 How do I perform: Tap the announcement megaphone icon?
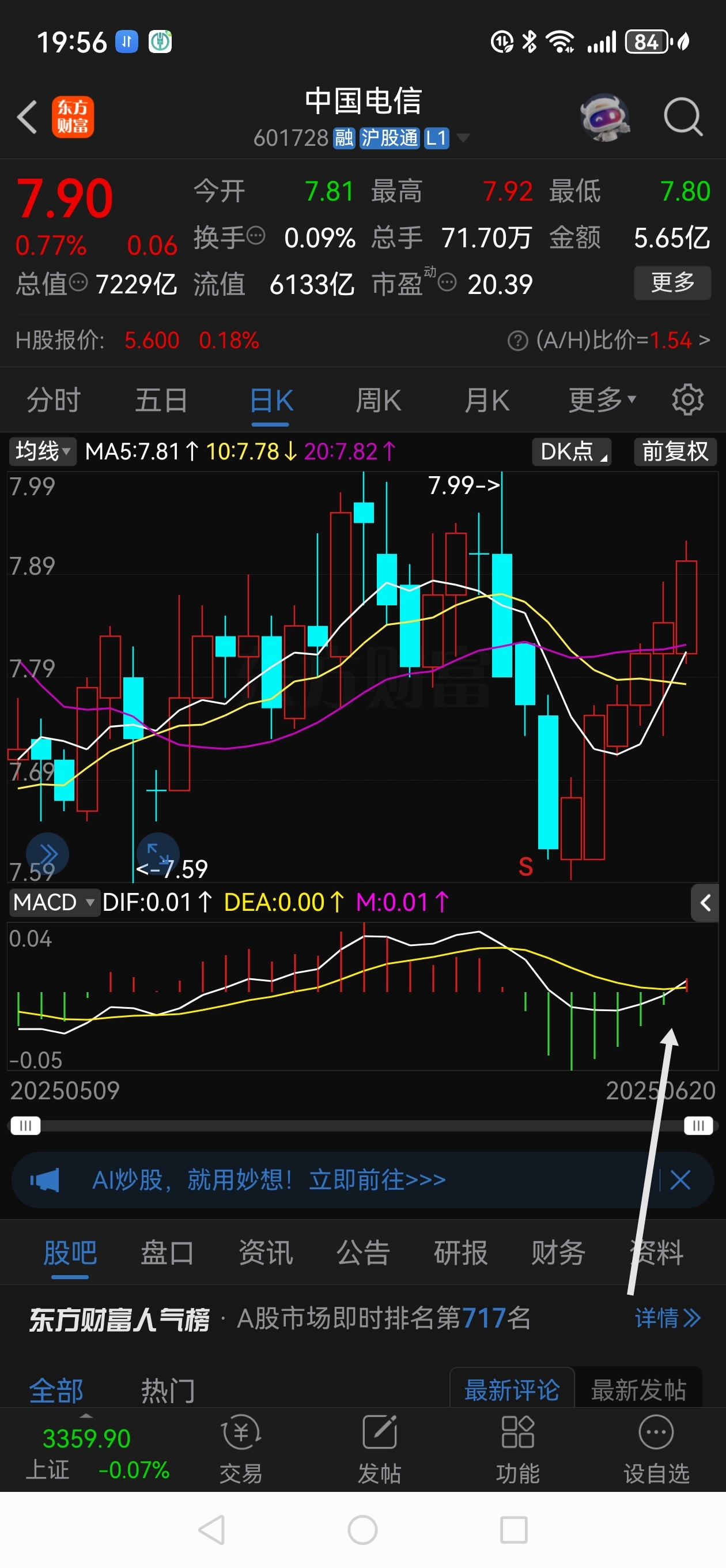45,1179
